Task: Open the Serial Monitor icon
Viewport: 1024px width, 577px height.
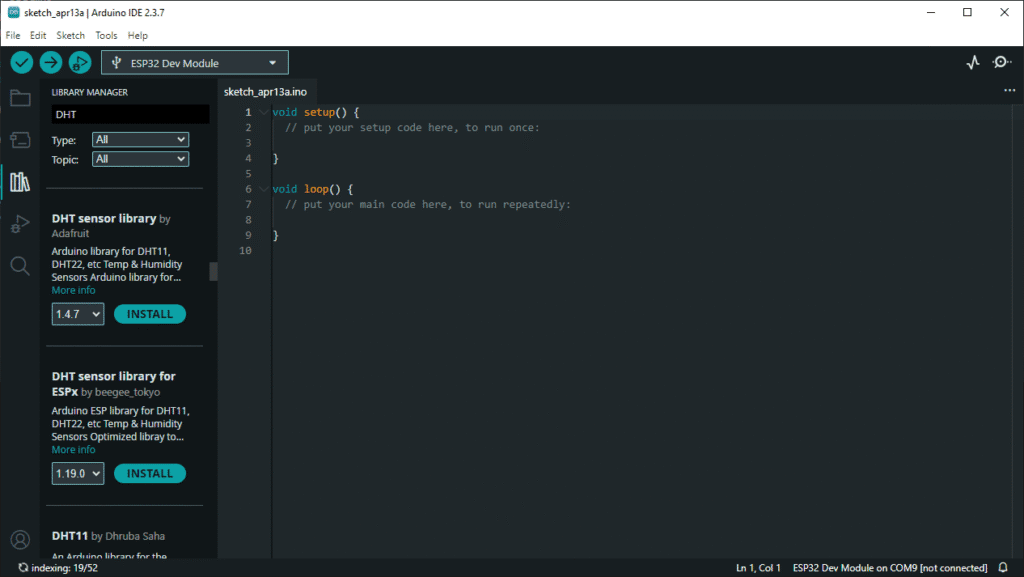Action: click(x=1002, y=62)
